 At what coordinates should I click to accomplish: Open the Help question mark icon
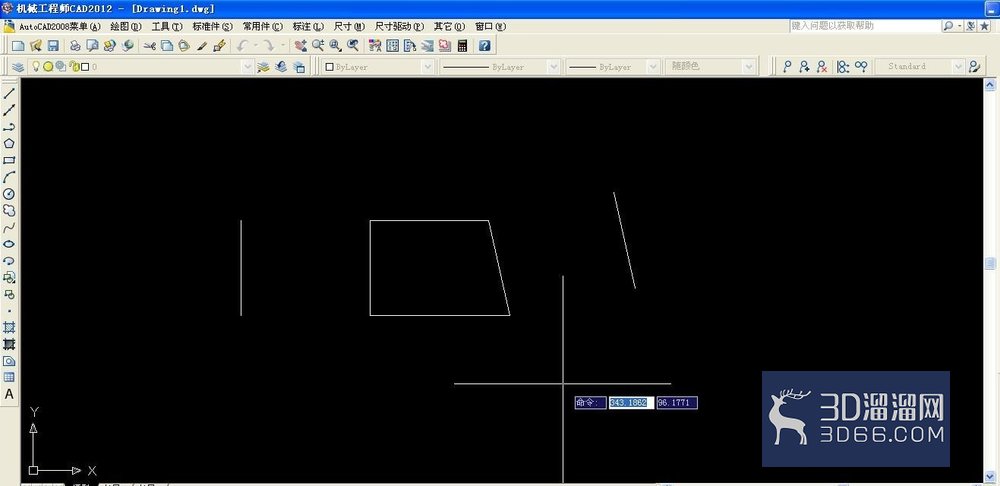(x=485, y=45)
